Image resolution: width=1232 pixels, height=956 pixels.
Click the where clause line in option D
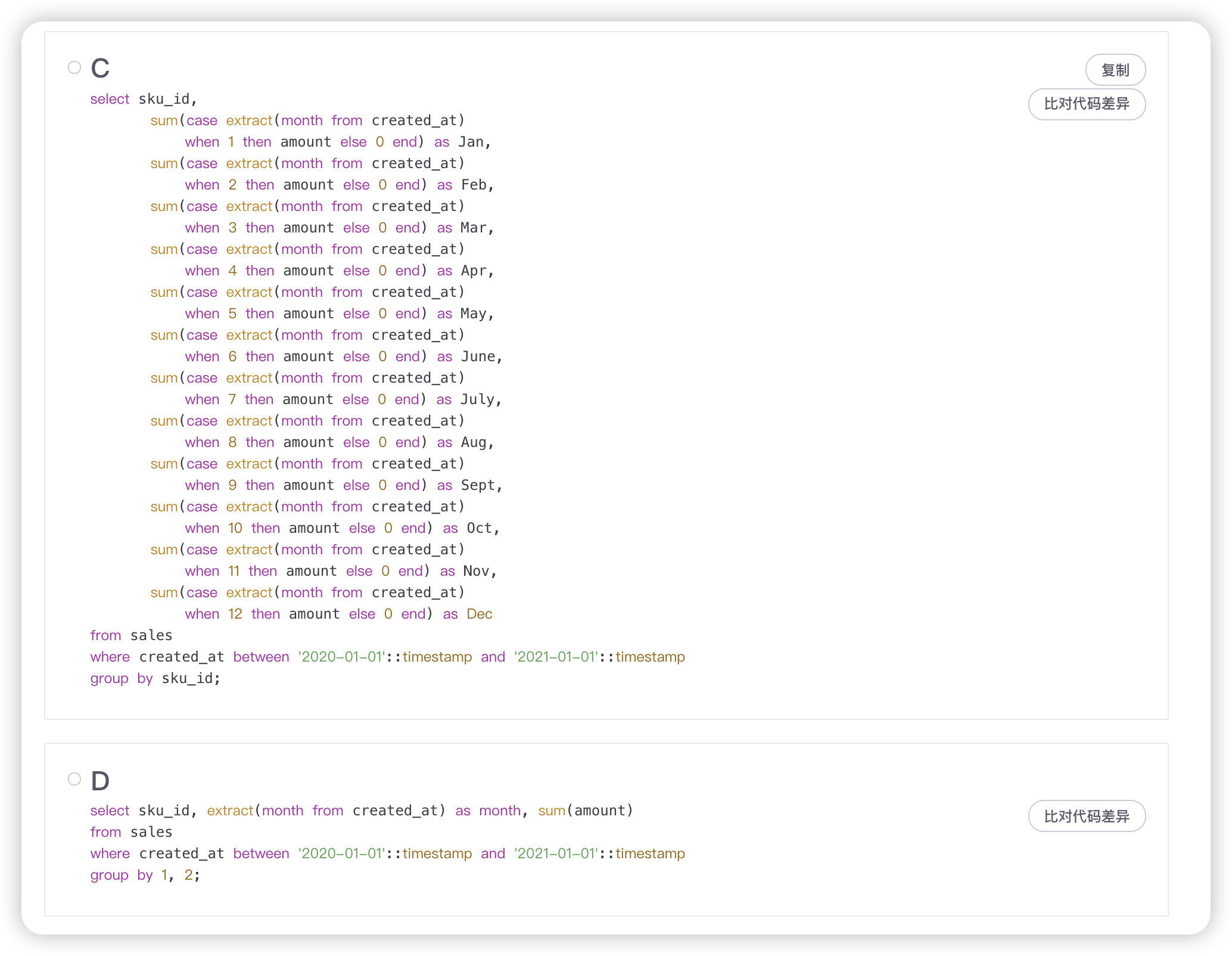(x=387, y=853)
